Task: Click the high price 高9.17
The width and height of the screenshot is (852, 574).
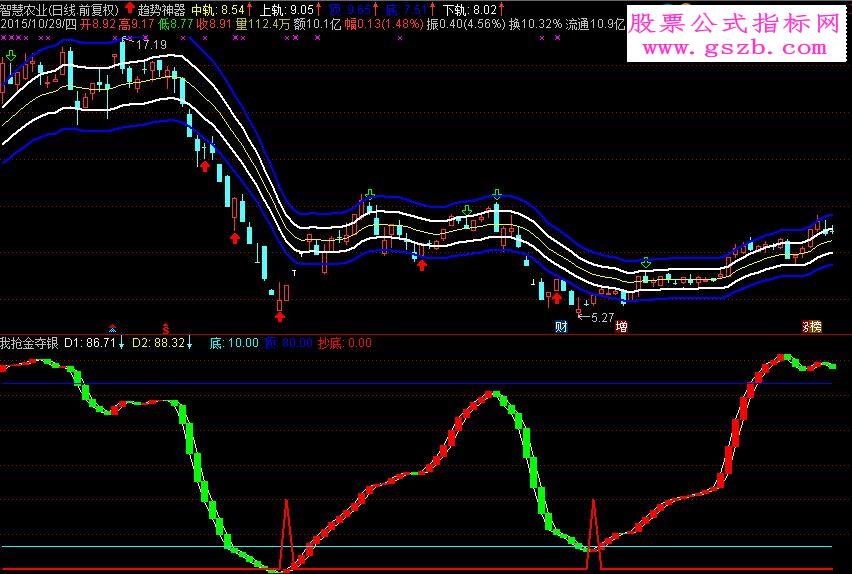Action: [x=136, y=23]
